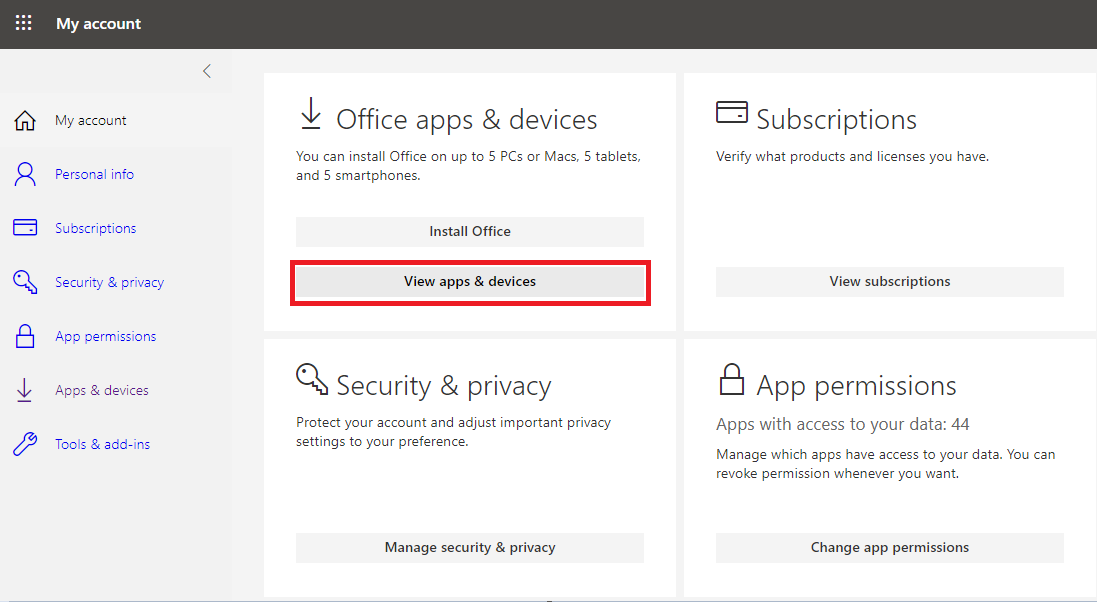
Task: Click the key icon in Security & privacy card
Action: [312, 379]
